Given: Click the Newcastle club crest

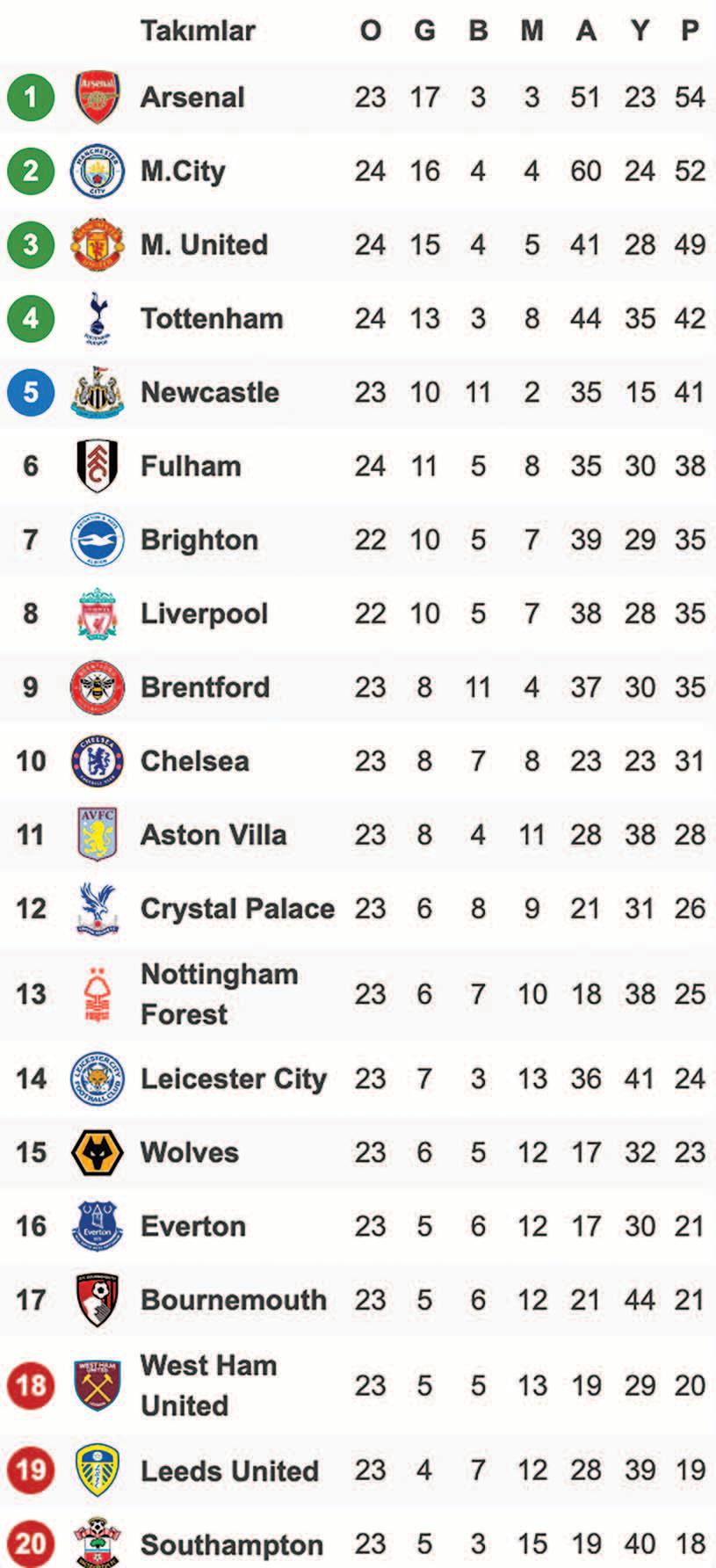Looking at the screenshot, I should pos(97,392).
